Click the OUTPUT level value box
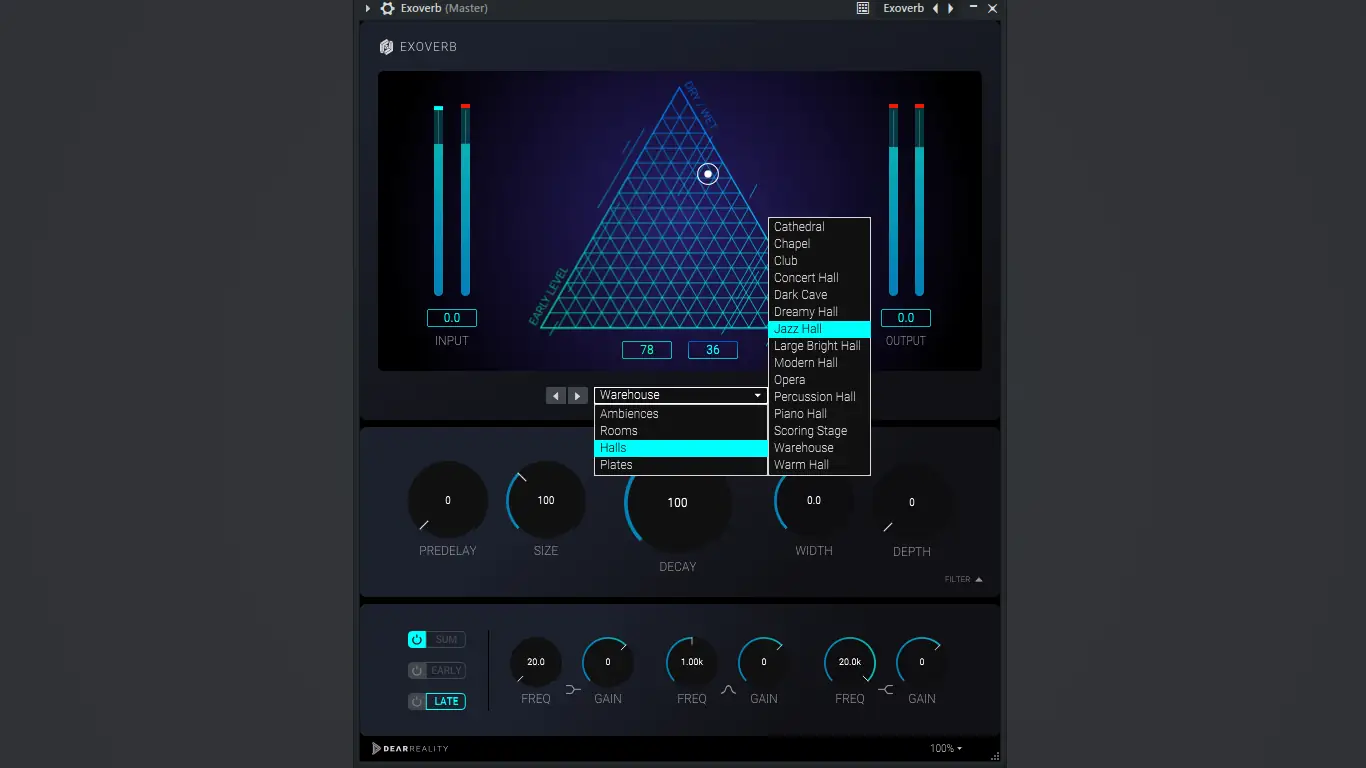 (906, 318)
